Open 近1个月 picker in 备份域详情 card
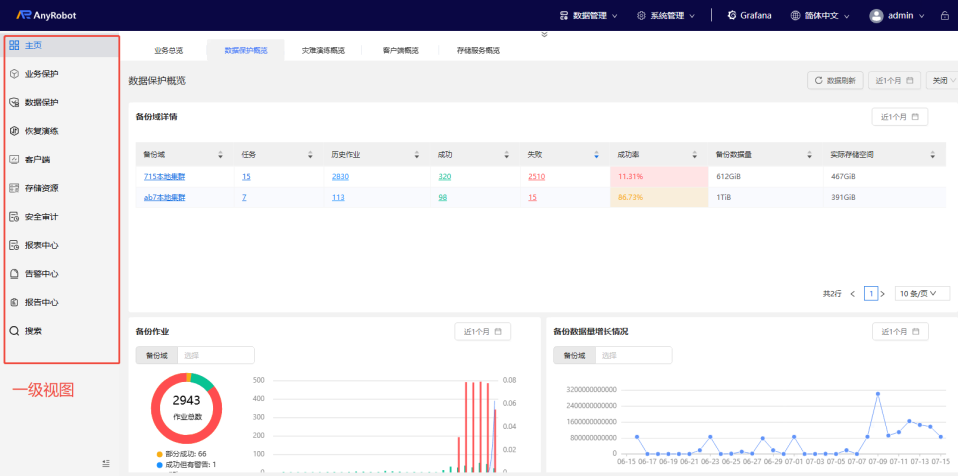Viewport: 958px width, 476px height. click(899, 117)
